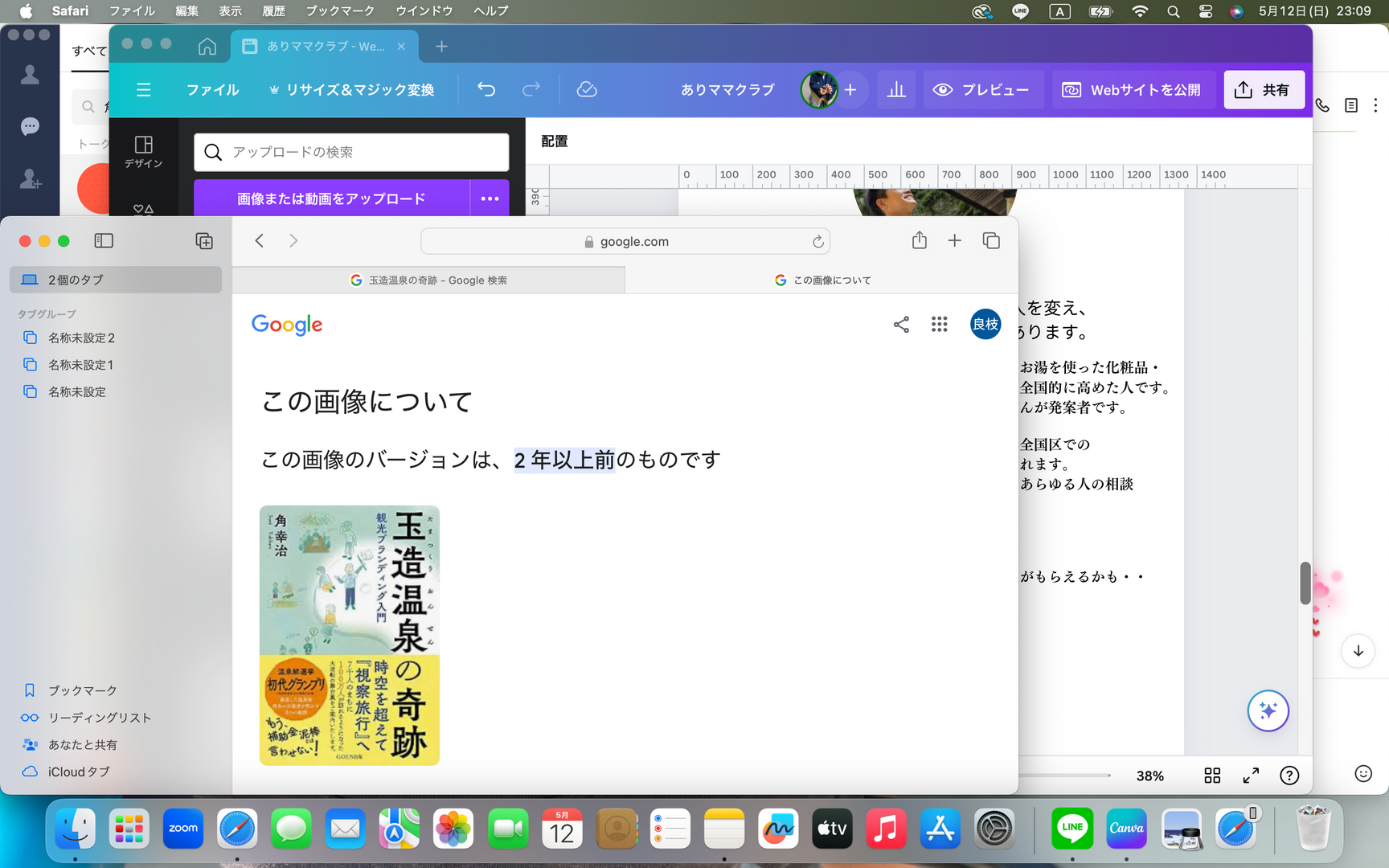Show Safari tab overview
This screenshot has width=1389, height=868.
(991, 240)
